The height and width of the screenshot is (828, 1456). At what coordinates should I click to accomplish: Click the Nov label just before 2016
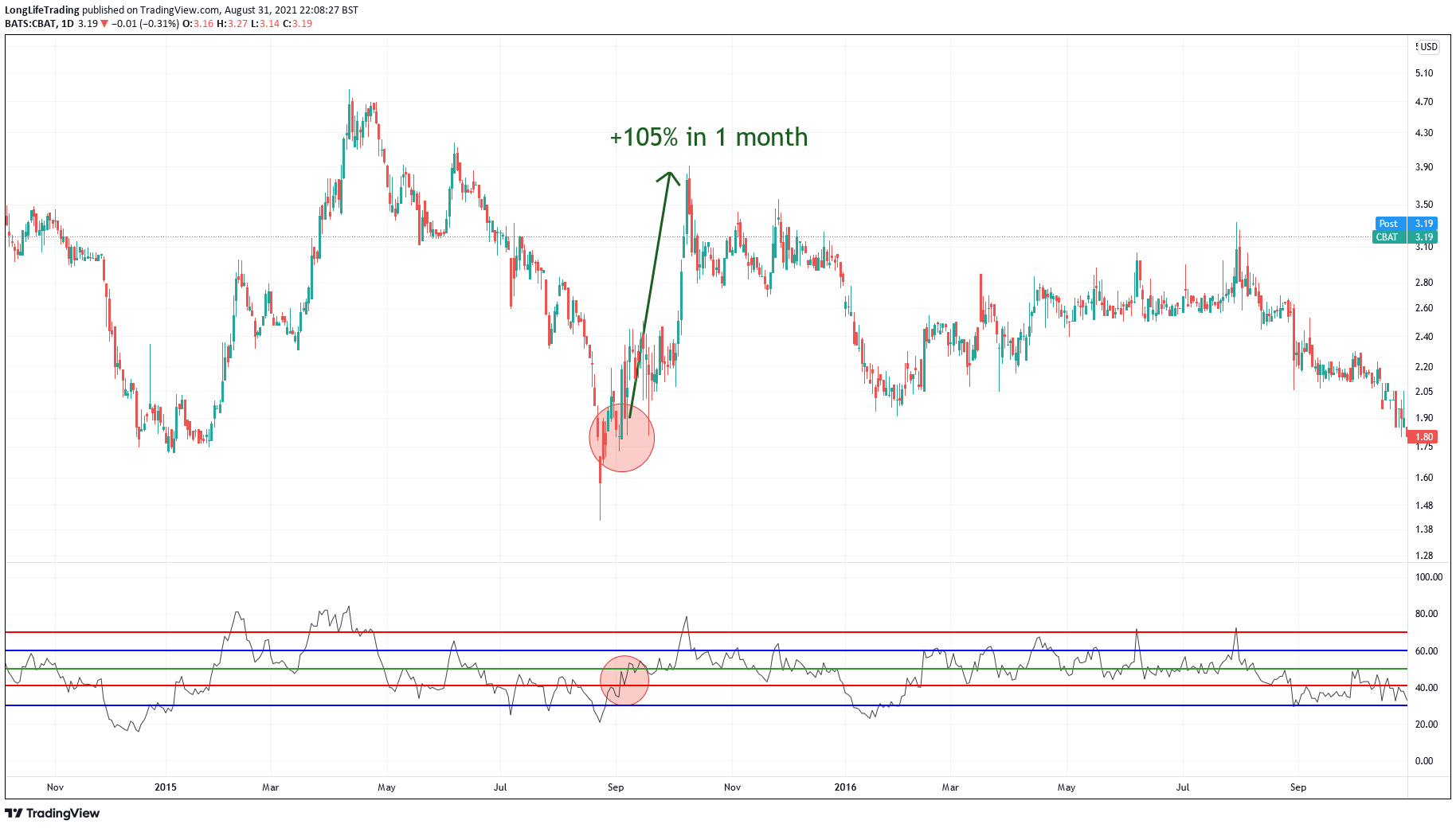point(732,787)
